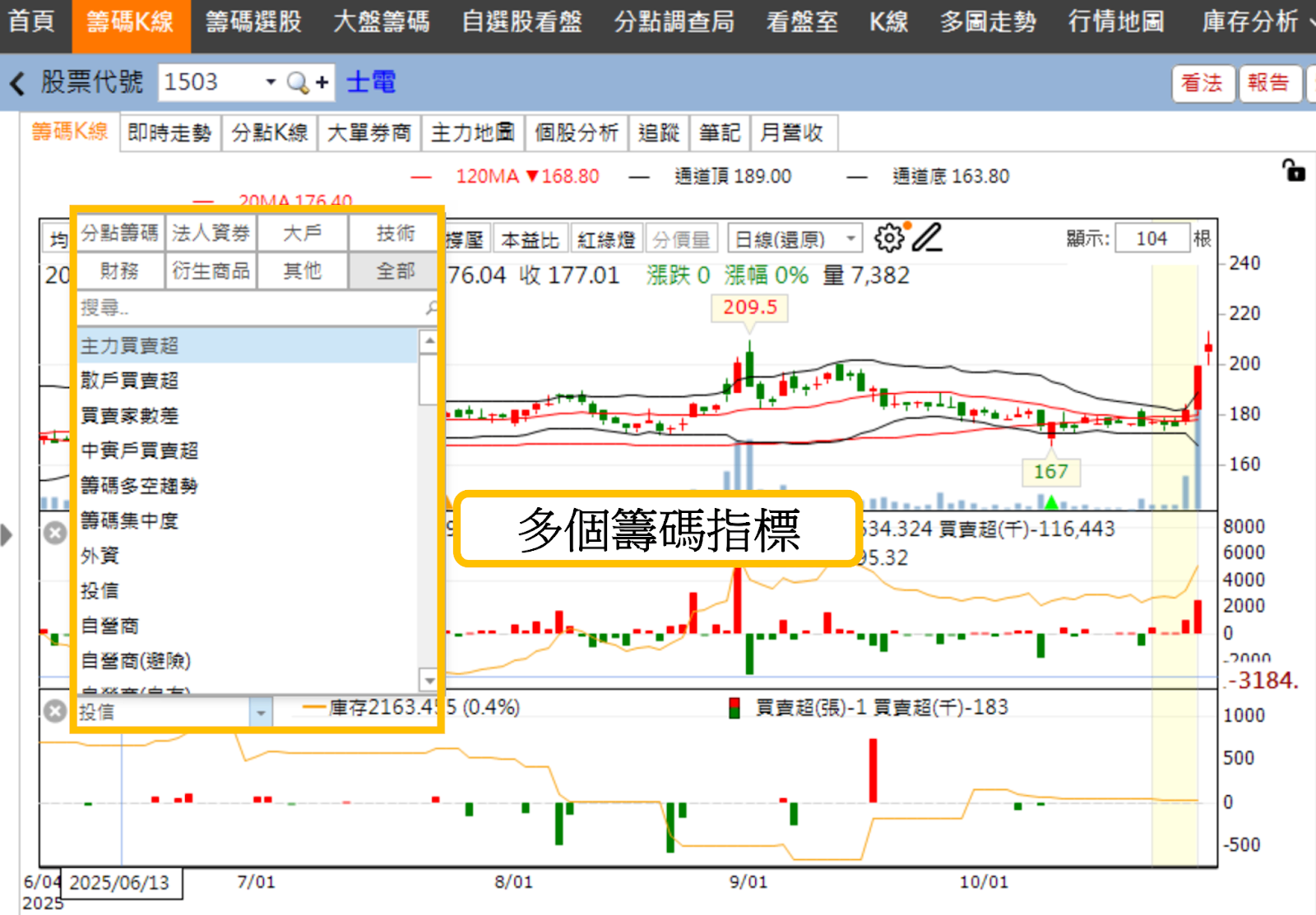
Task: Click the 報告 button
Action: point(1270,82)
